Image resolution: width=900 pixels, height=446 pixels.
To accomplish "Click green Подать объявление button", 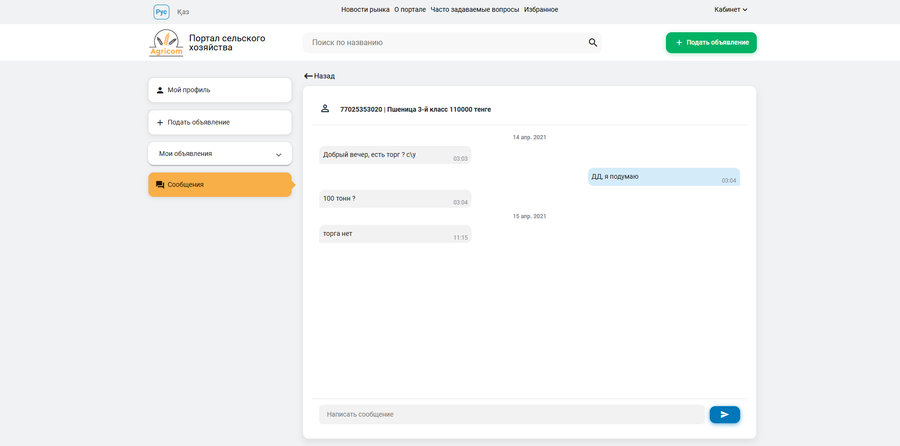I will pos(711,42).
